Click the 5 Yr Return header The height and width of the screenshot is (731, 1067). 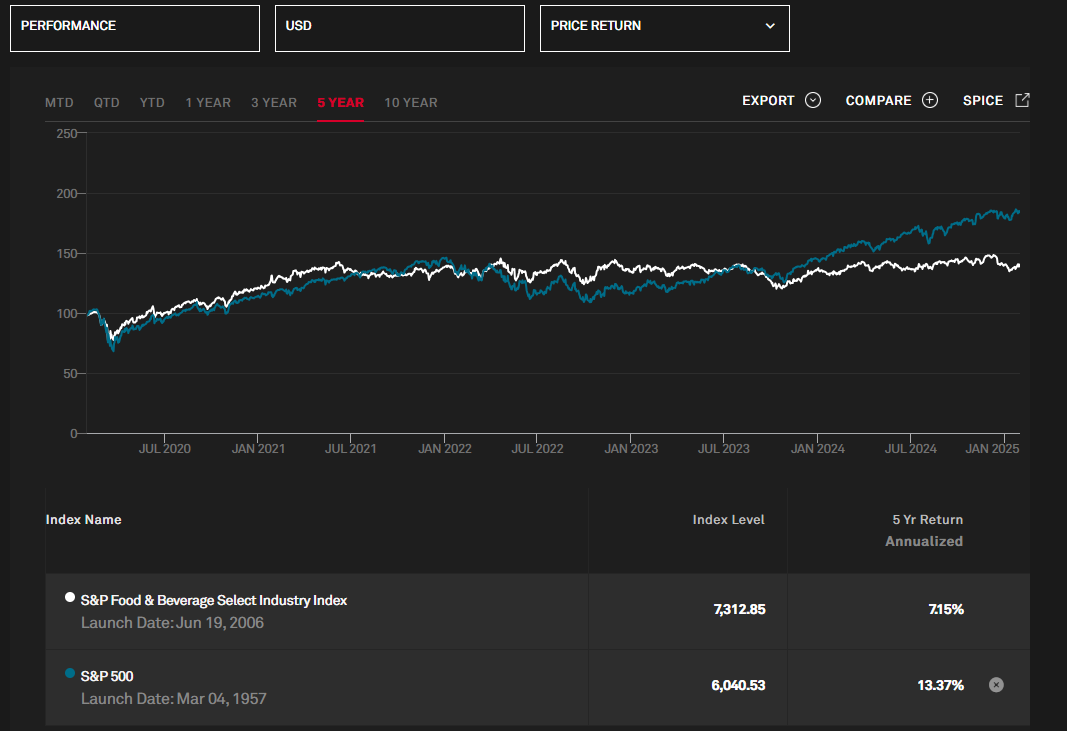(x=928, y=520)
